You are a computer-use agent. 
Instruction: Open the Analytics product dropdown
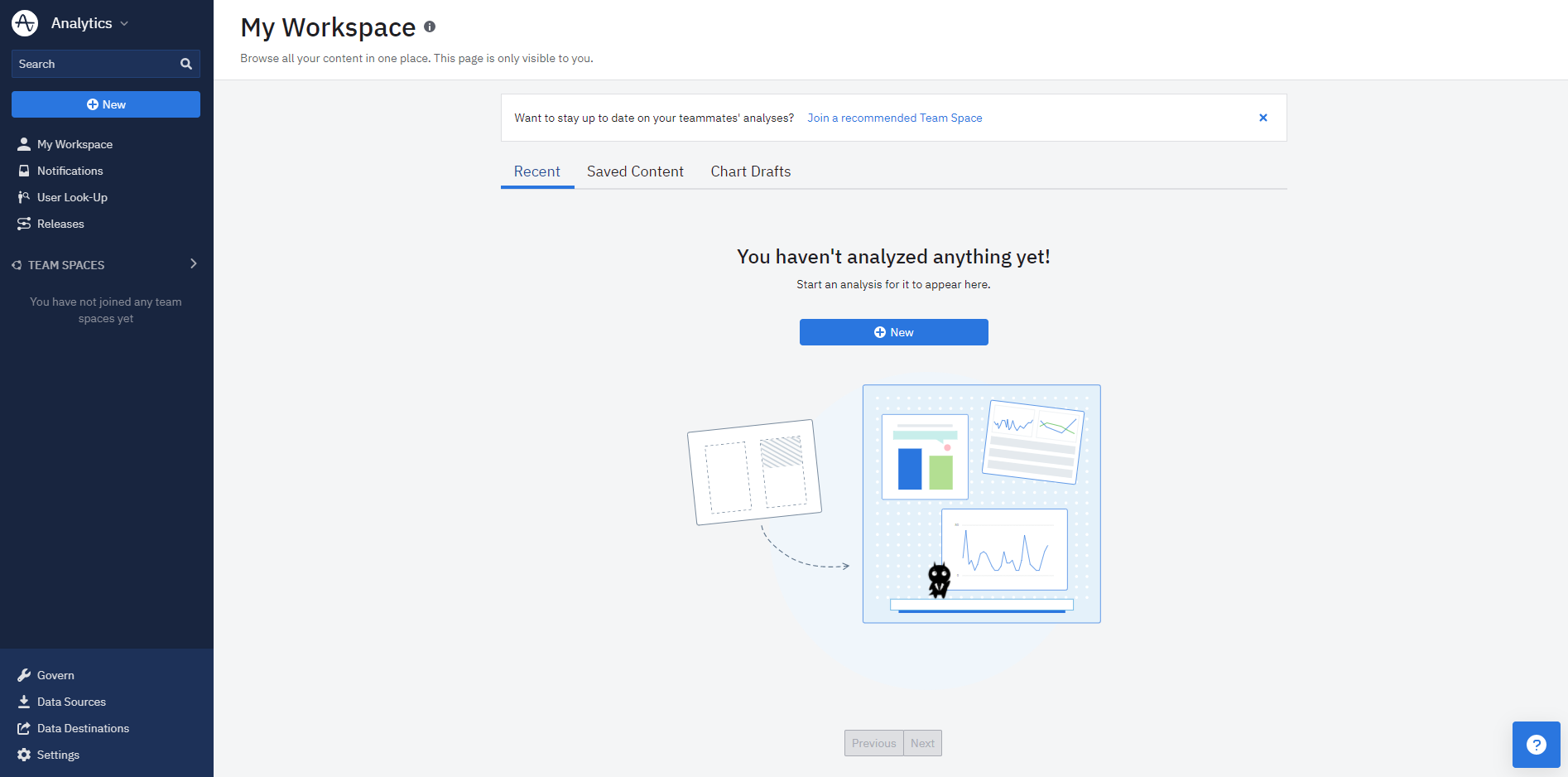click(89, 23)
